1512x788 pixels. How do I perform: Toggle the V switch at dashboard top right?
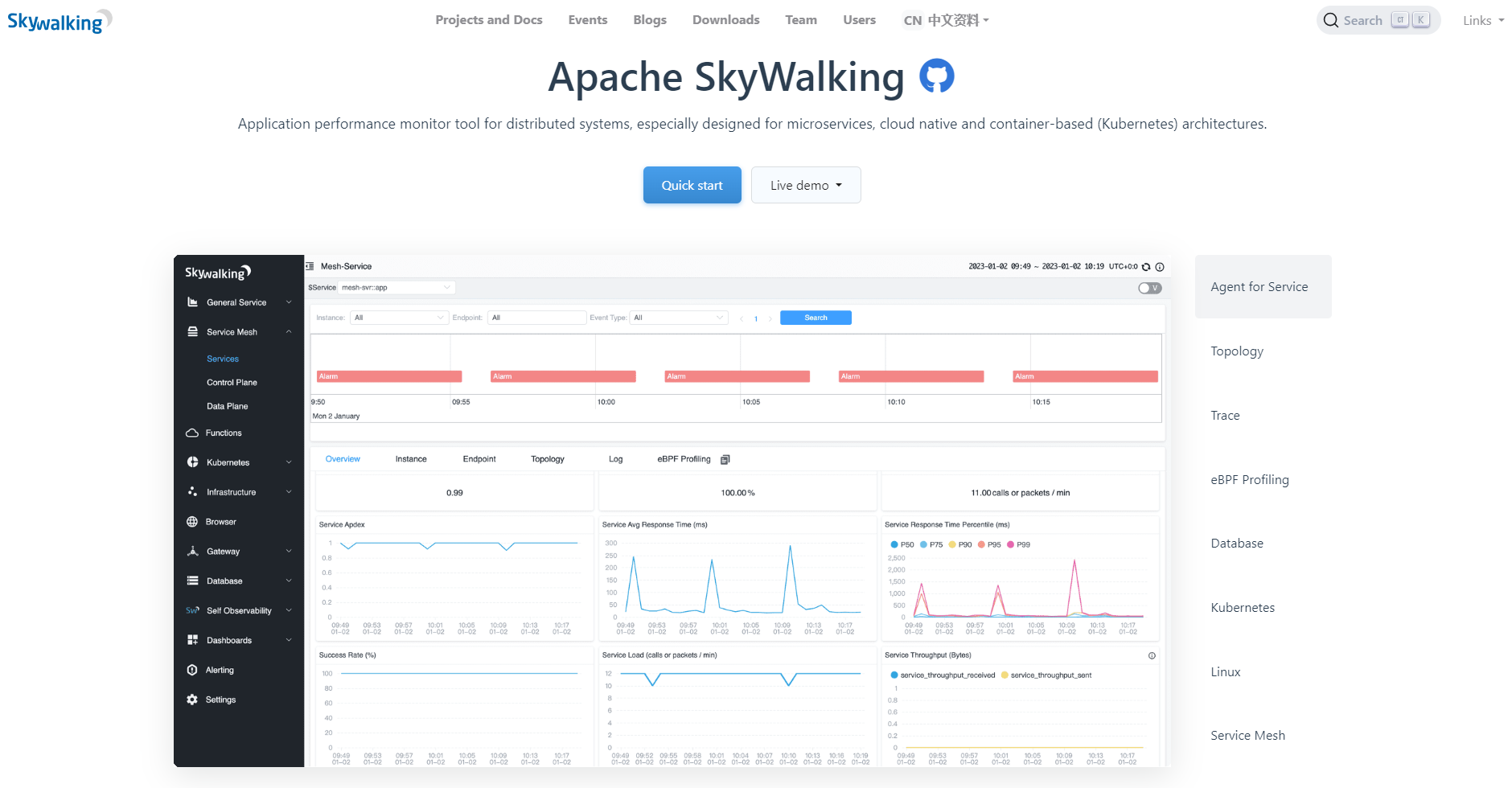(x=1150, y=288)
